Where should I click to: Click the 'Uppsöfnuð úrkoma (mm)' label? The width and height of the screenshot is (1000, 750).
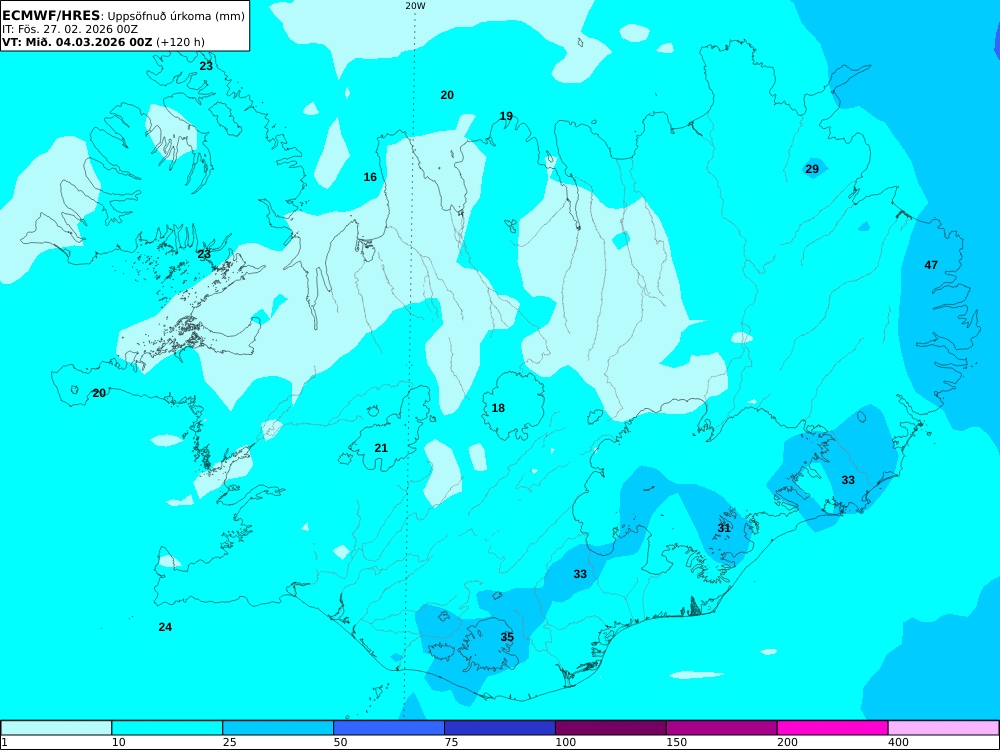point(176,16)
